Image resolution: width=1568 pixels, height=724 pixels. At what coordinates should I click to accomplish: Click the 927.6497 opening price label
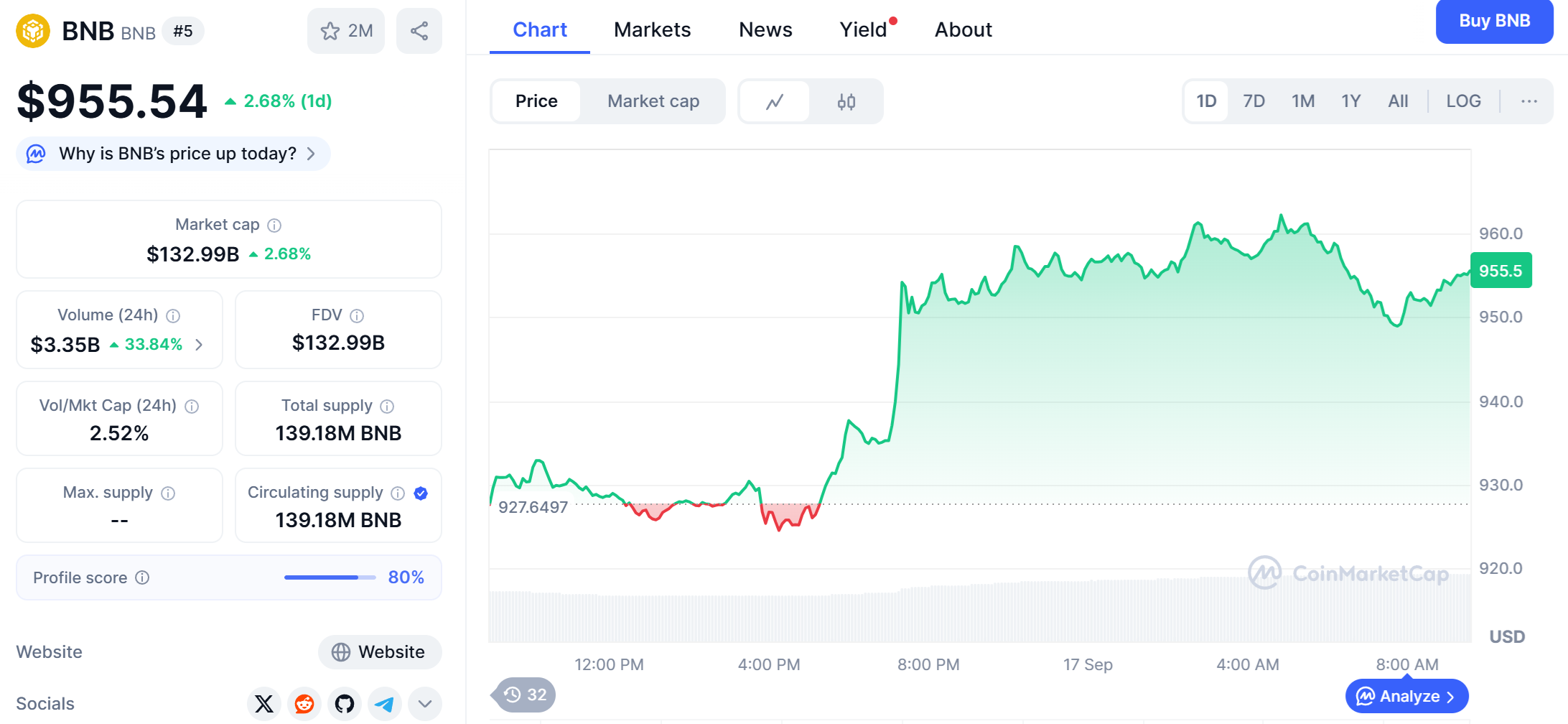click(533, 507)
